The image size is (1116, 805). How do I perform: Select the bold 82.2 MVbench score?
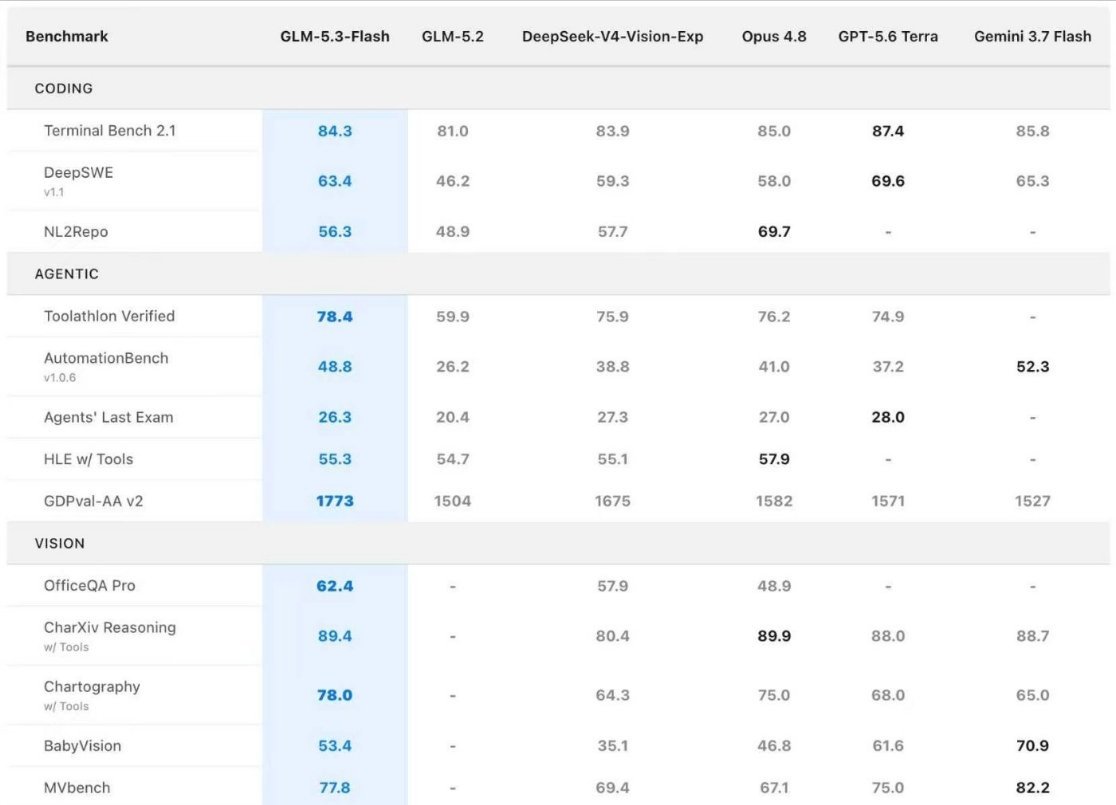1032,787
